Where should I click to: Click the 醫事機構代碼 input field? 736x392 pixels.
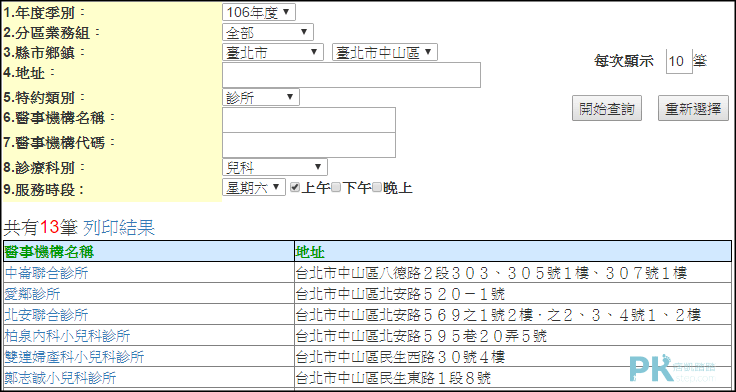309,145
